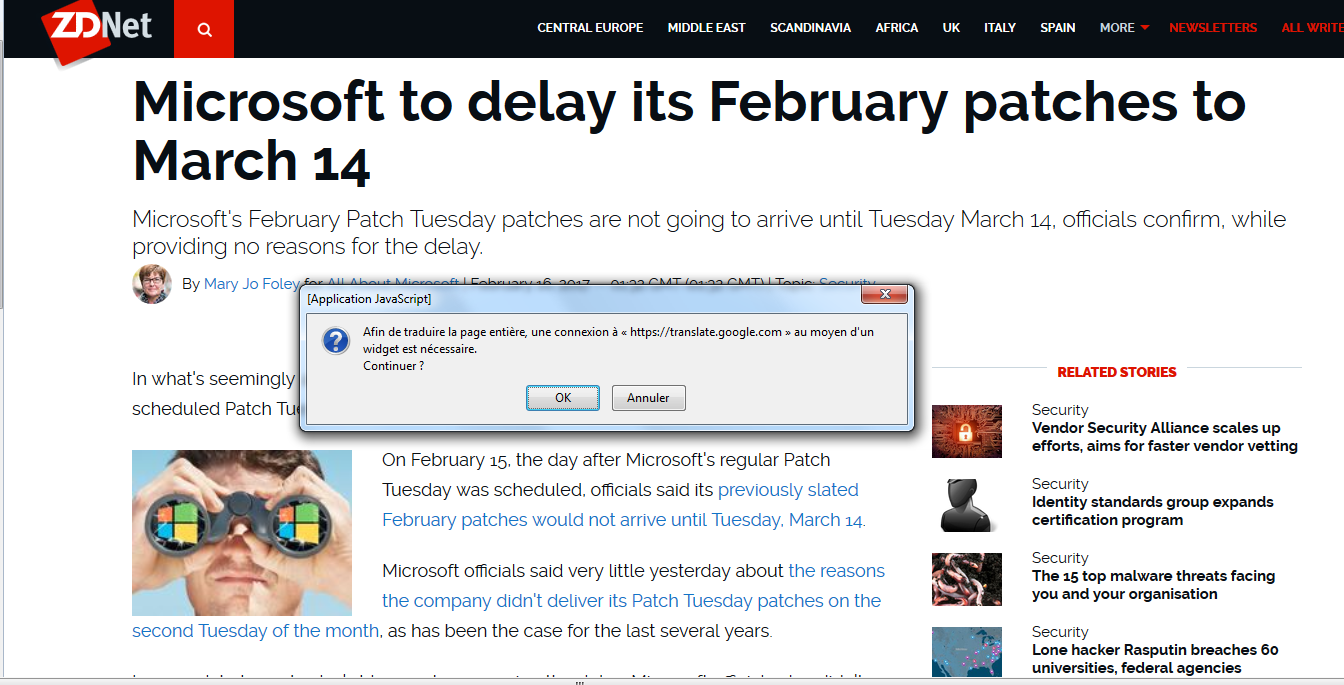This screenshot has height=685, width=1344.
Task: Read 'Lone hacker Rasputin breaches 60 universities'
Action: tap(1155, 659)
